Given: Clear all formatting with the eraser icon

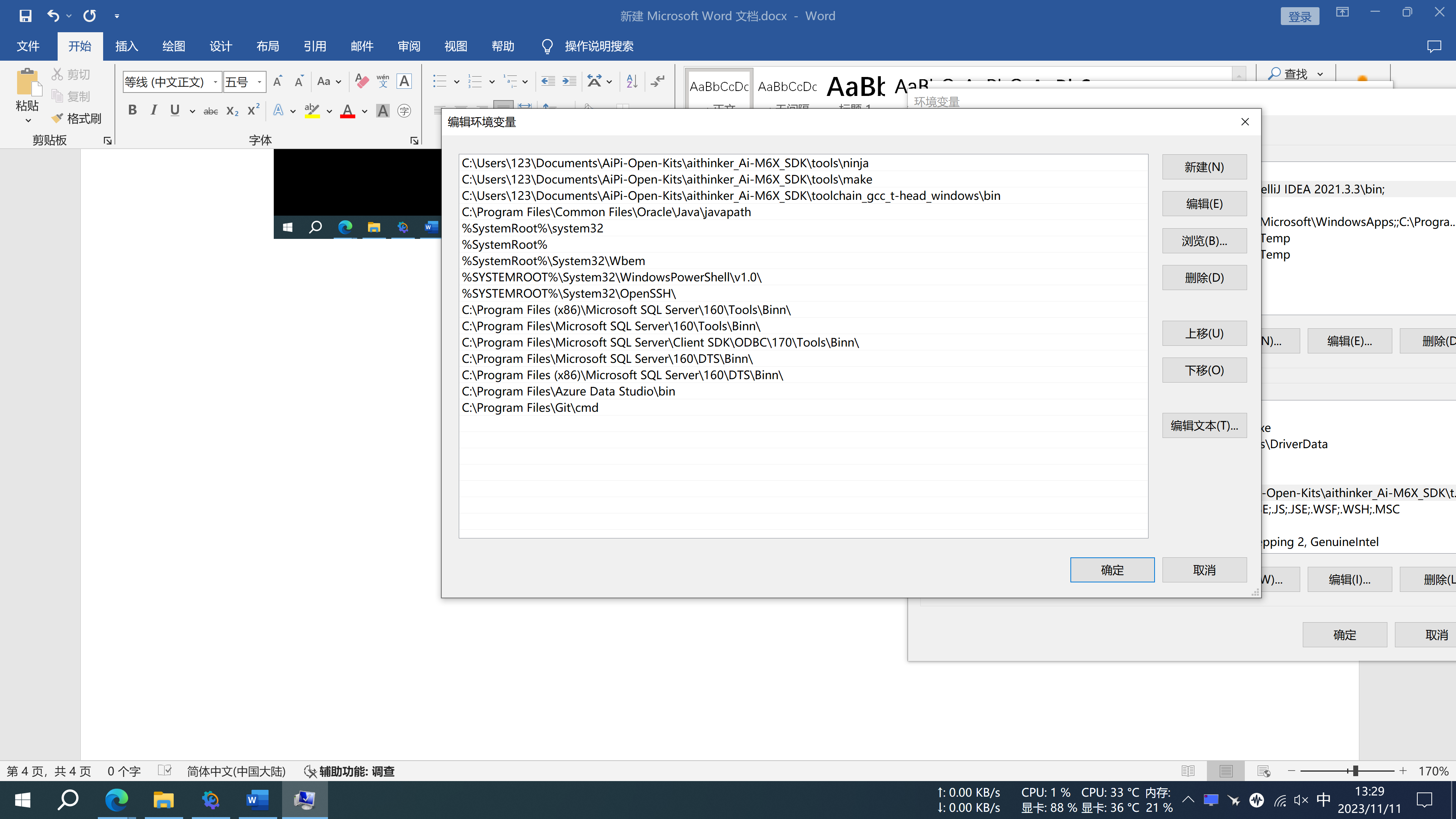Looking at the screenshot, I should [x=362, y=82].
